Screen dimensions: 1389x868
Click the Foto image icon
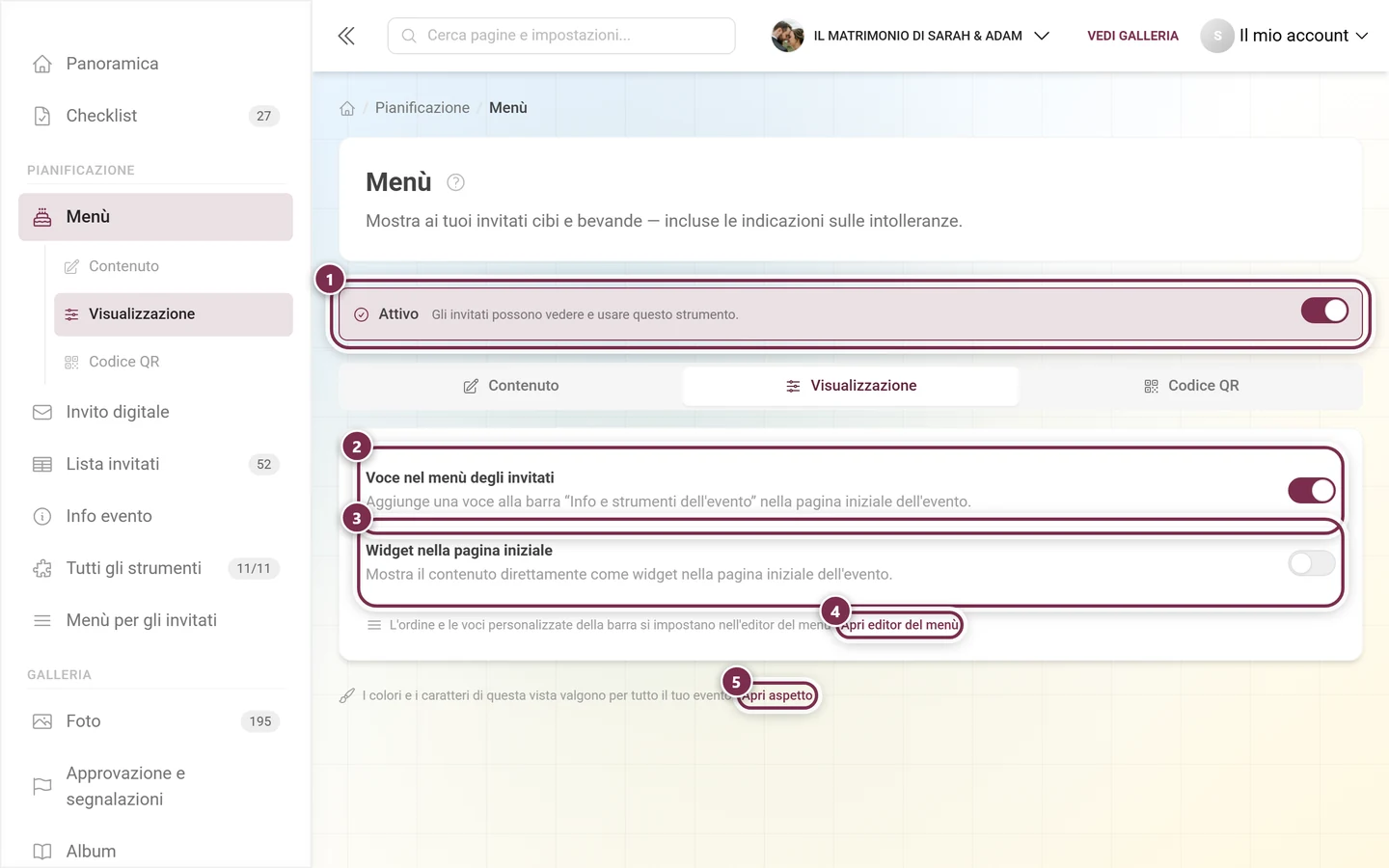[42, 721]
